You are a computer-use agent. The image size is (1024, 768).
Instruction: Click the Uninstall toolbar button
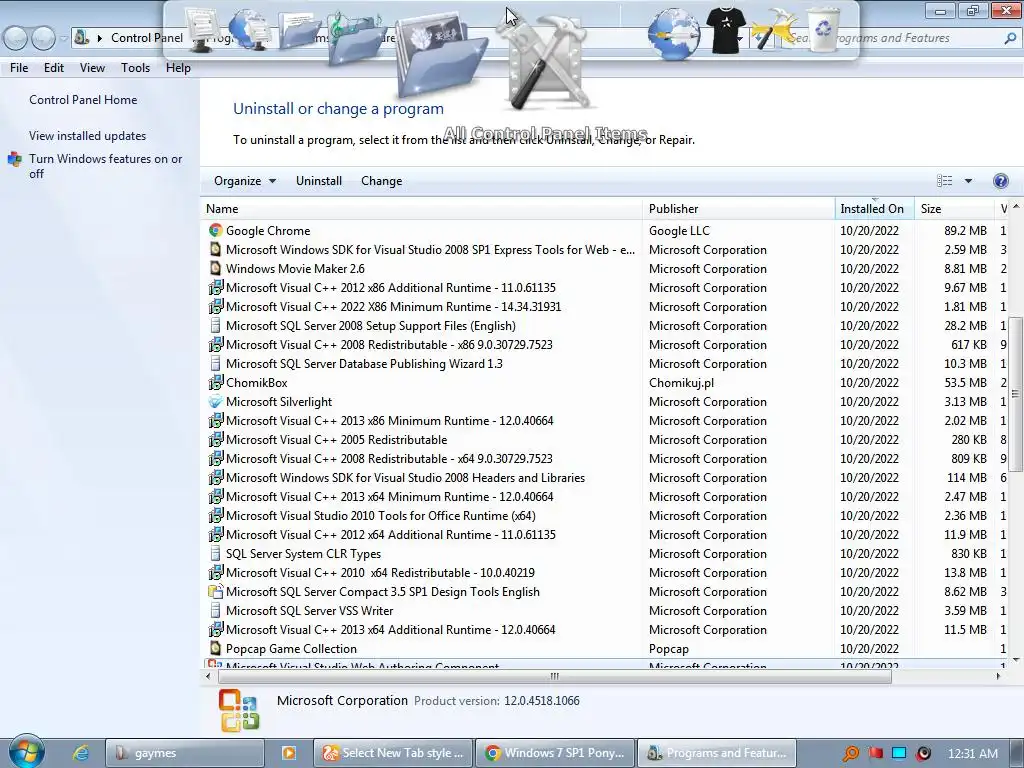(319, 181)
